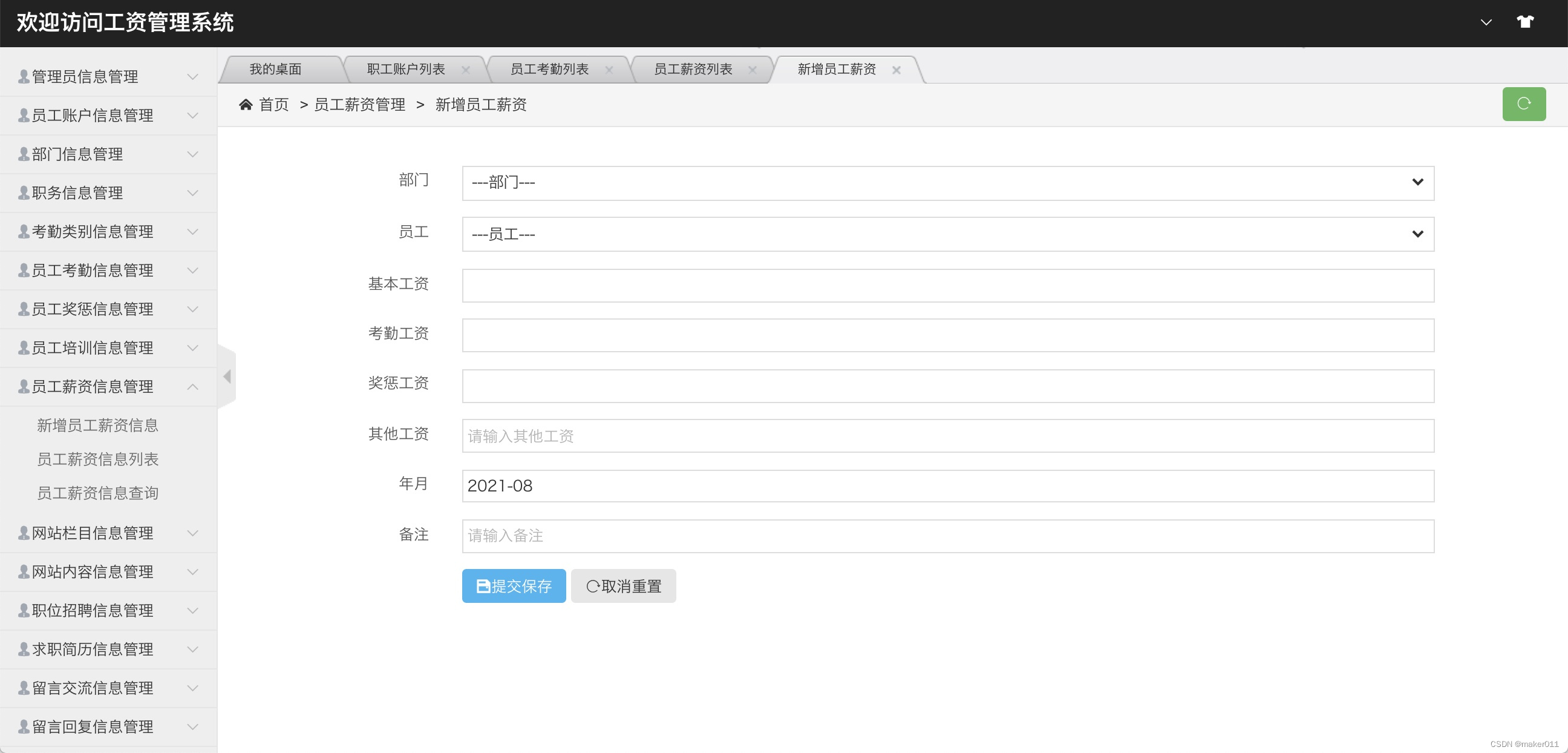Open 员工薪资信息列表 submenu link
Screen dimensions: 1568x753
click(97, 459)
